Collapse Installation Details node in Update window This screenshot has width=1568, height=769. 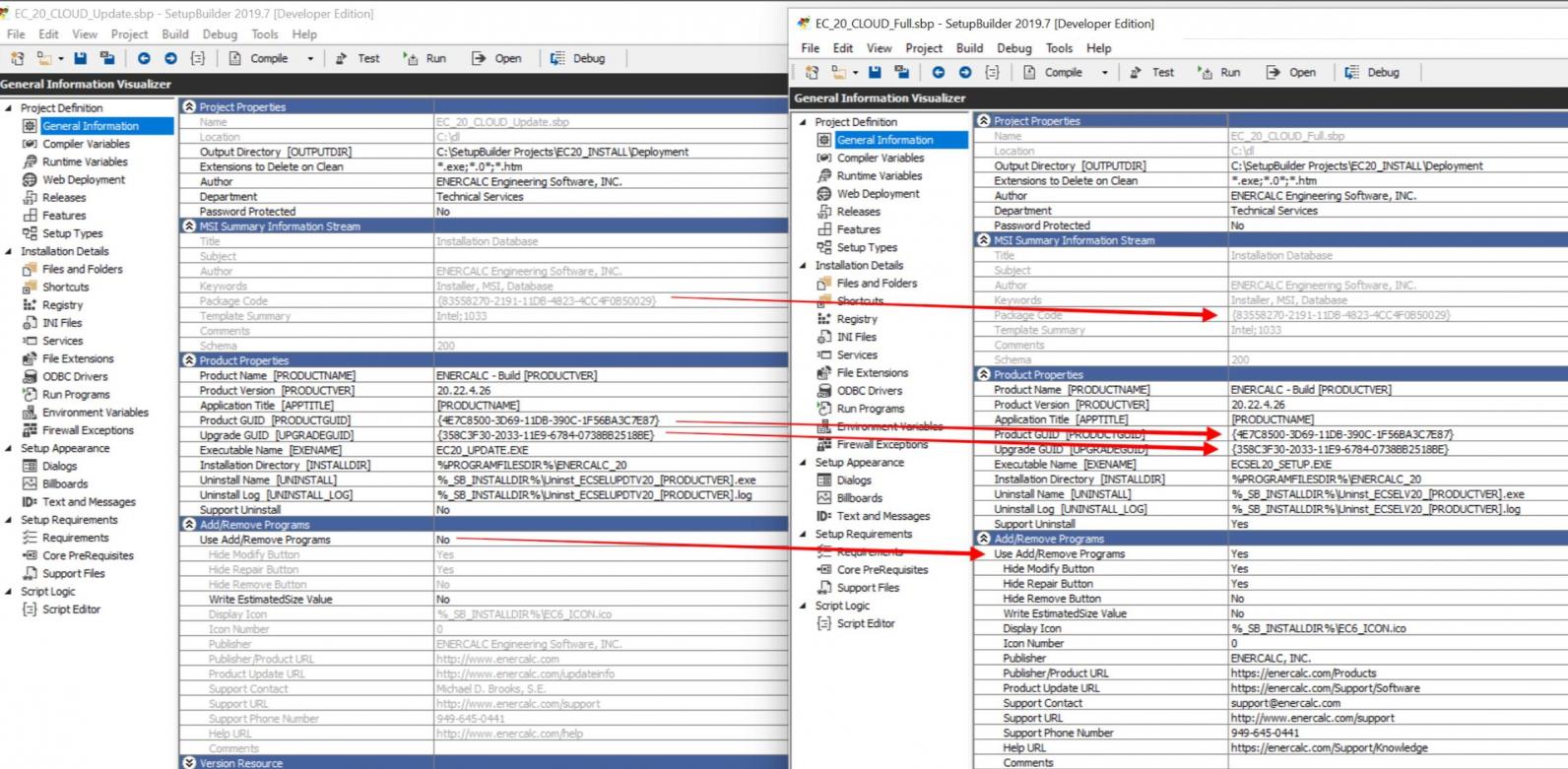(x=9, y=251)
